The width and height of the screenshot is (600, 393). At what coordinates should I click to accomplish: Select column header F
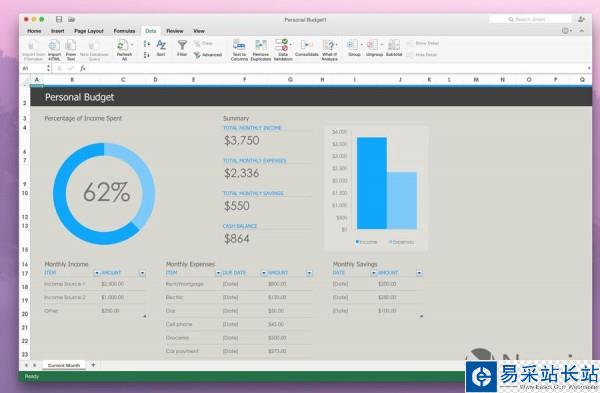[245, 80]
